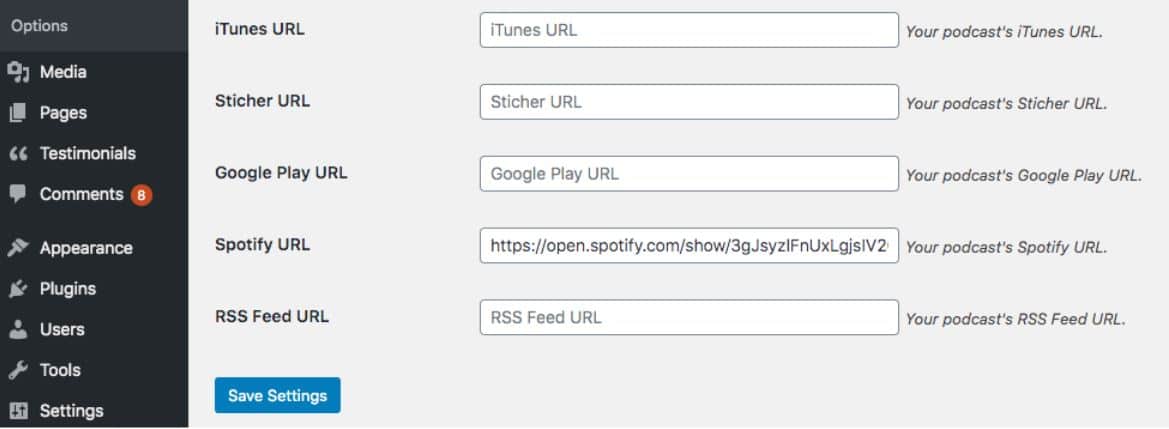Click the Tools wrench icon
This screenshot has width=1169, height=429.
(x=17, y=370)
